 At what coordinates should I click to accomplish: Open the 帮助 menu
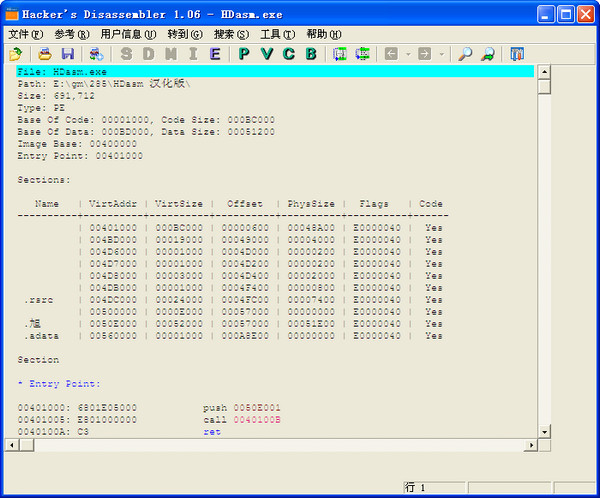click(x=322, y=34)
